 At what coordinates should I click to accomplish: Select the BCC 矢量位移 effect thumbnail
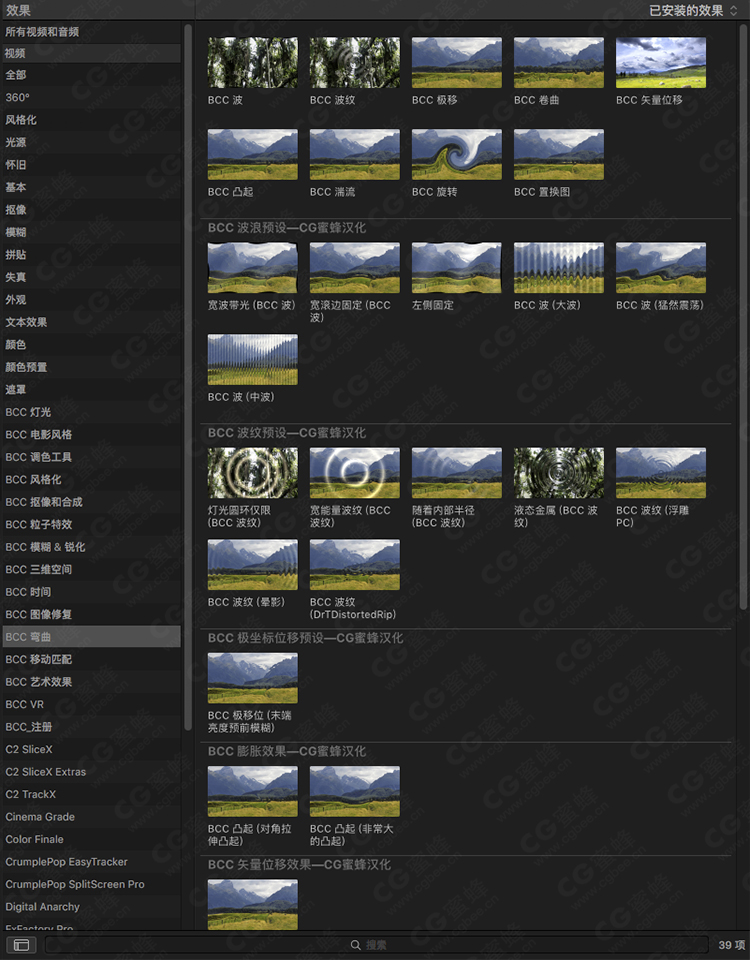point(661,62)
